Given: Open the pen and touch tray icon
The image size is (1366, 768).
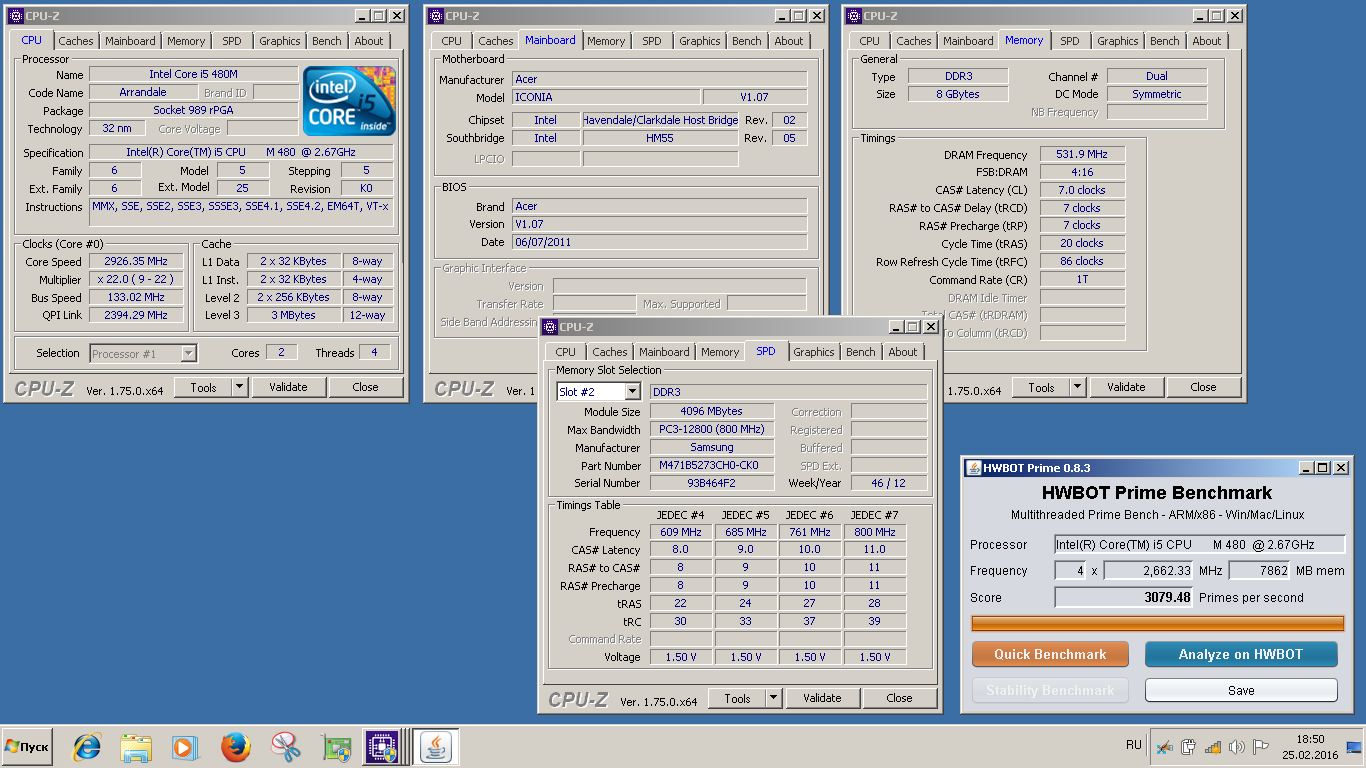Looking at the screenshot, I should (1165, 747).
